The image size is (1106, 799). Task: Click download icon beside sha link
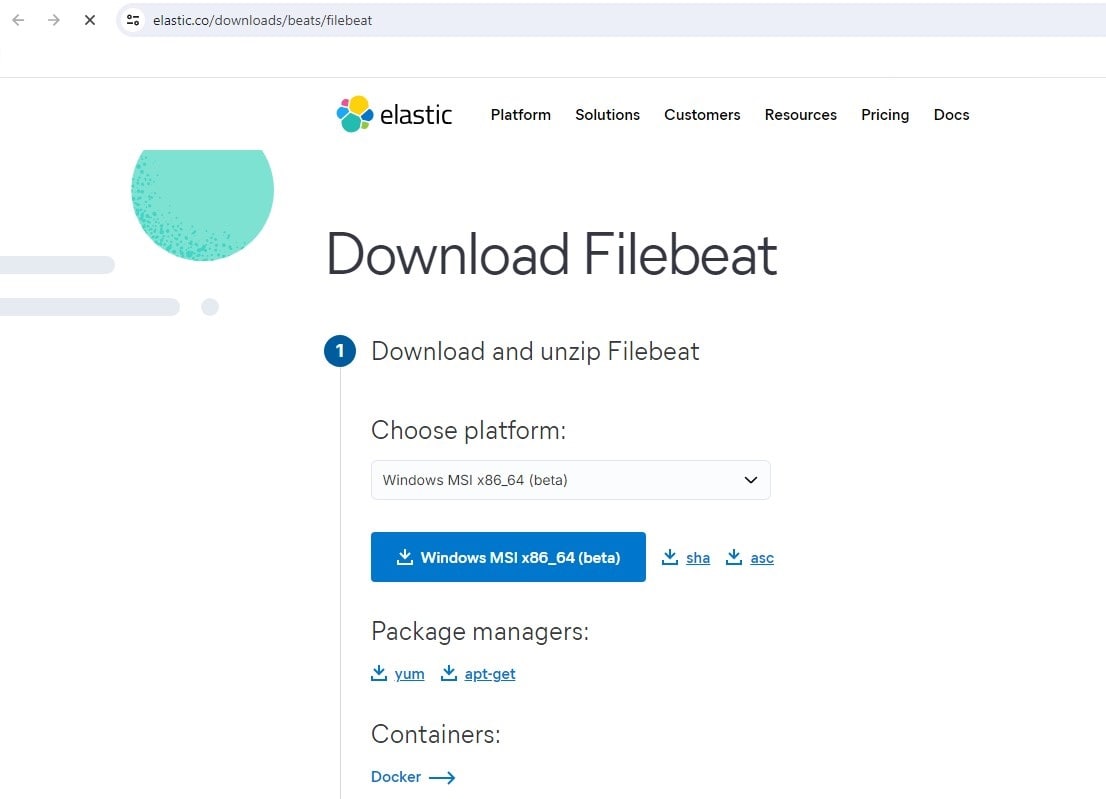point(670,557)
